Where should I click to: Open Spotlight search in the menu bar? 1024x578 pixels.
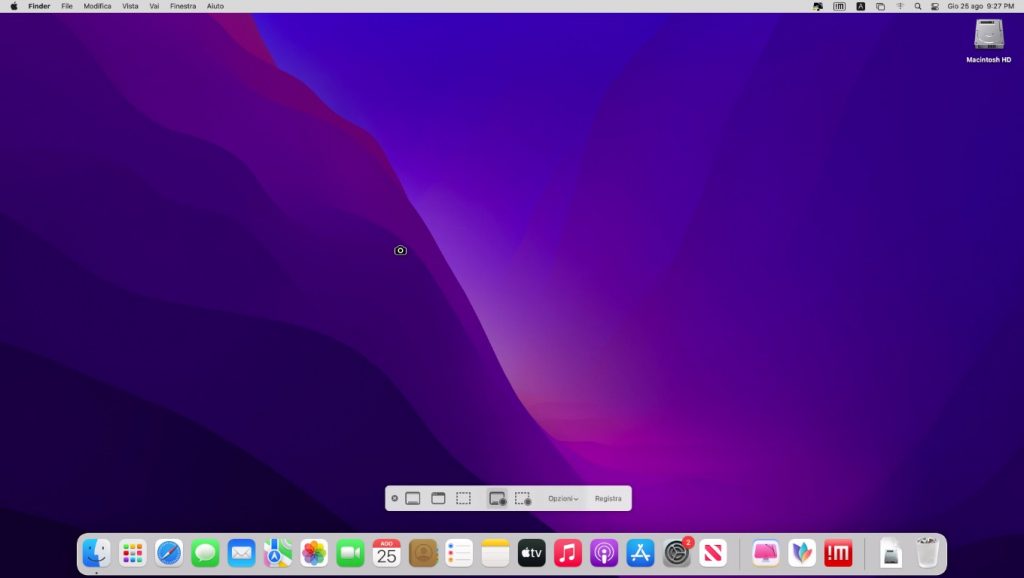tap(917, 6)
